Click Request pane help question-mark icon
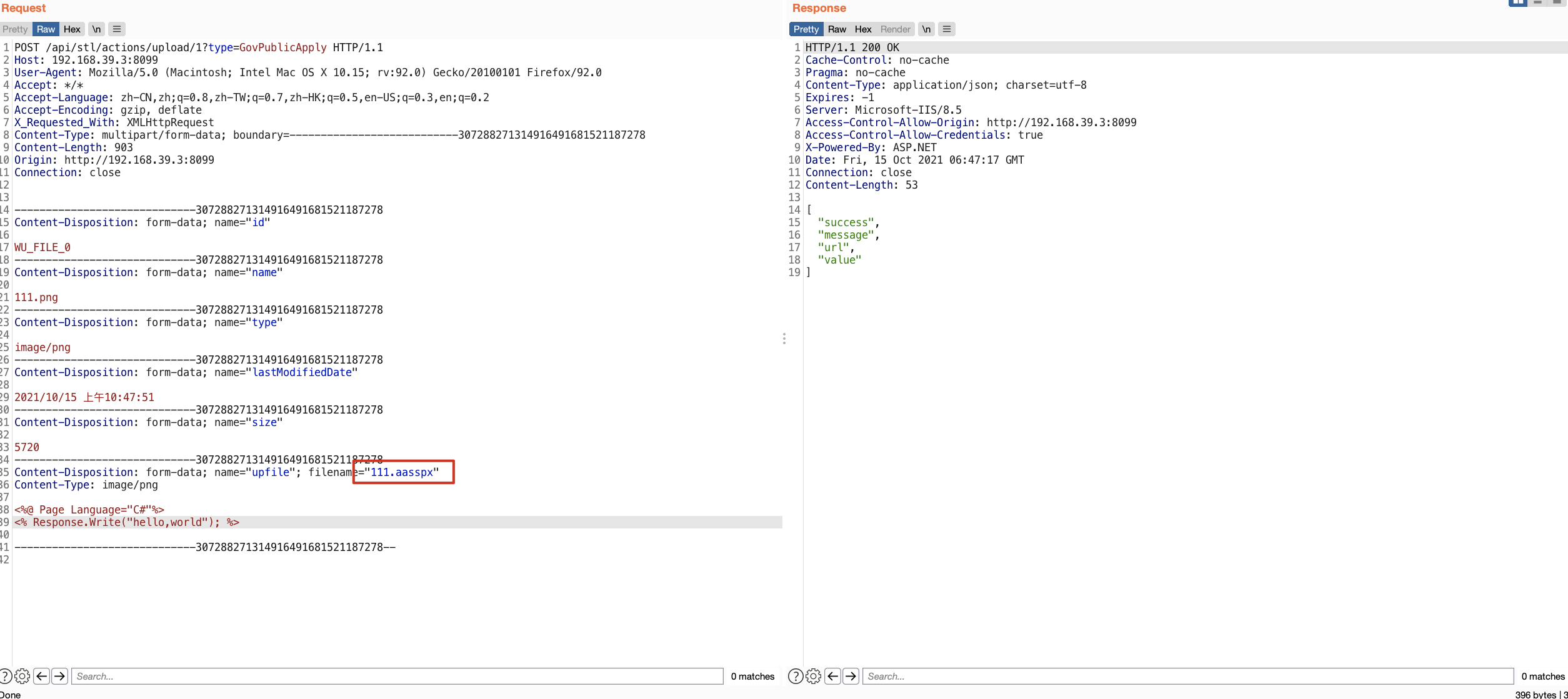 [5, 676]
